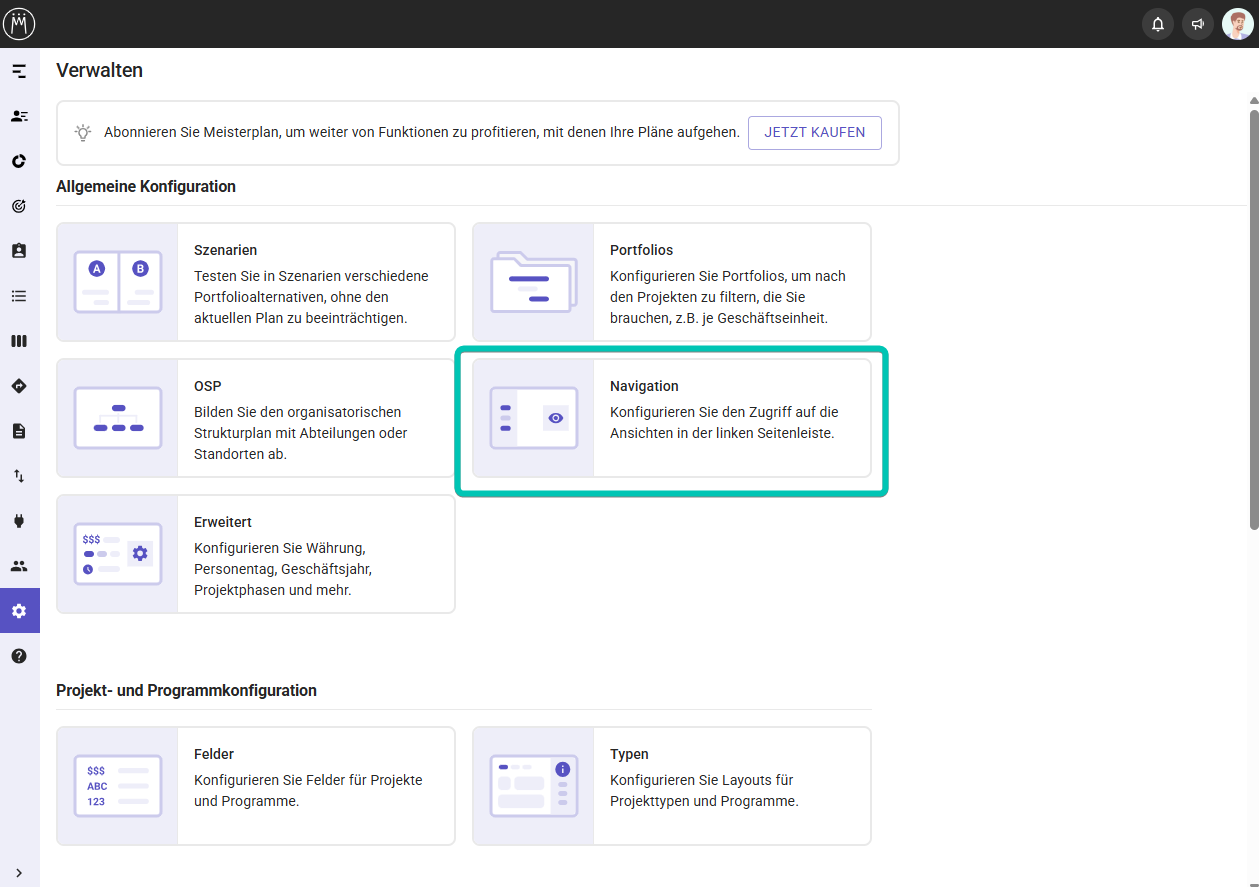Click the JETZT KAUFEN button

tap(814, 133)
